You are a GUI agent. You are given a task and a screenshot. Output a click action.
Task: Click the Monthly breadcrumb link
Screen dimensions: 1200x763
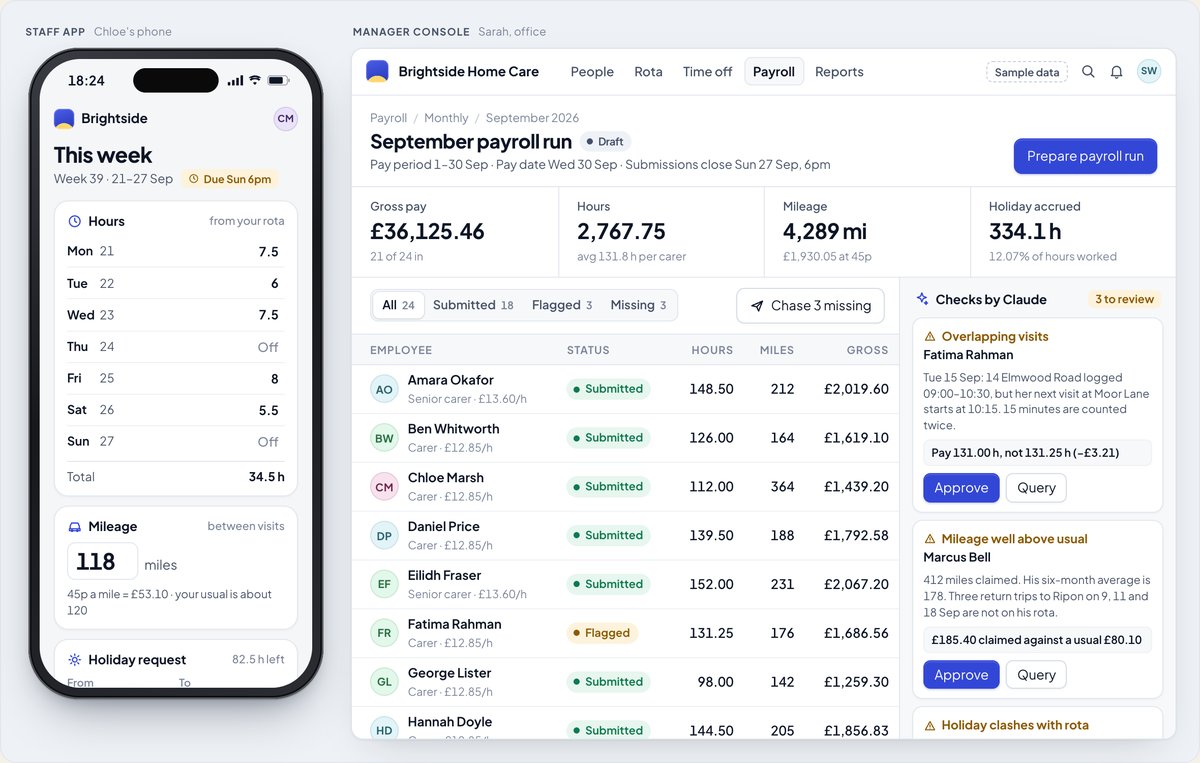pos(446,118)
